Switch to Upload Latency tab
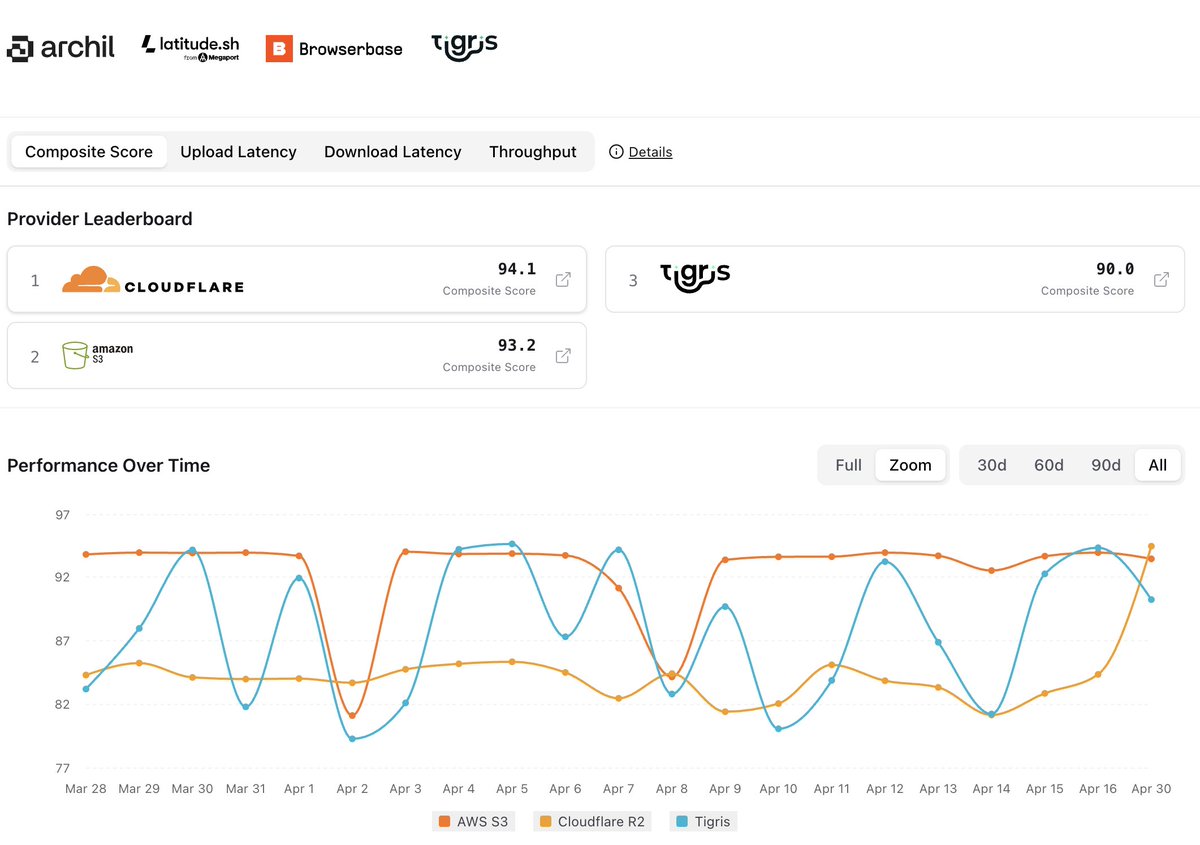The width and height of the screenshot is (1200, 845). pos(238,152)
